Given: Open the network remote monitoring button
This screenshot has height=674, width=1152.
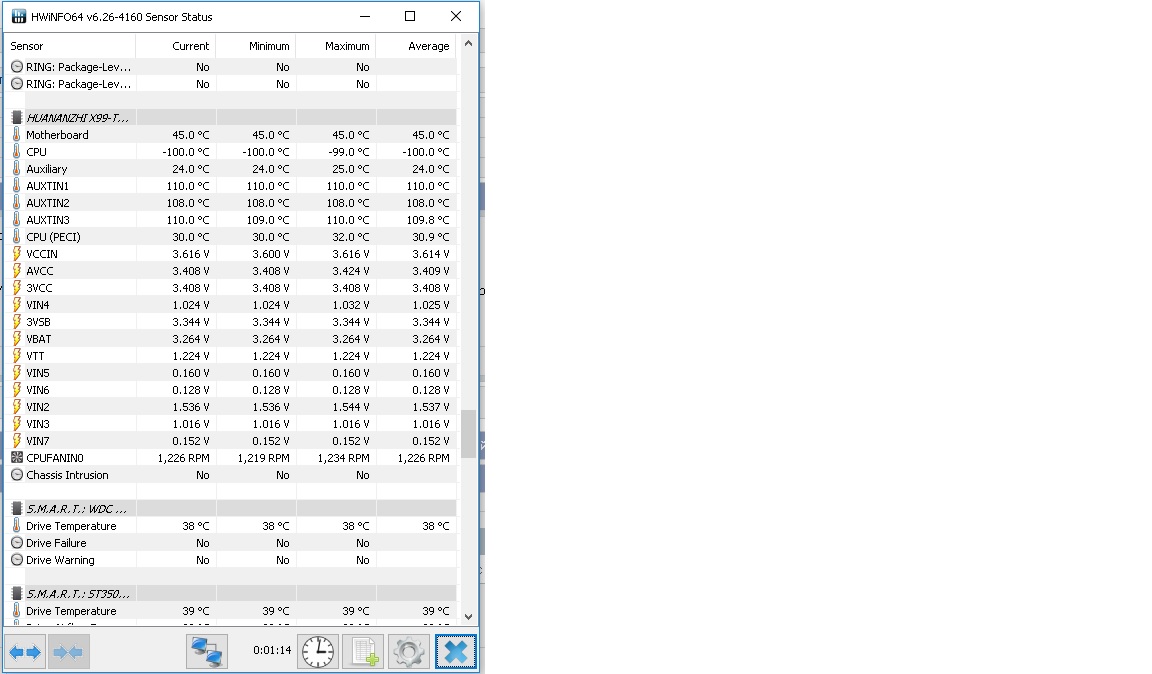Looking at the screenshot, I should [x=206, y=651].
